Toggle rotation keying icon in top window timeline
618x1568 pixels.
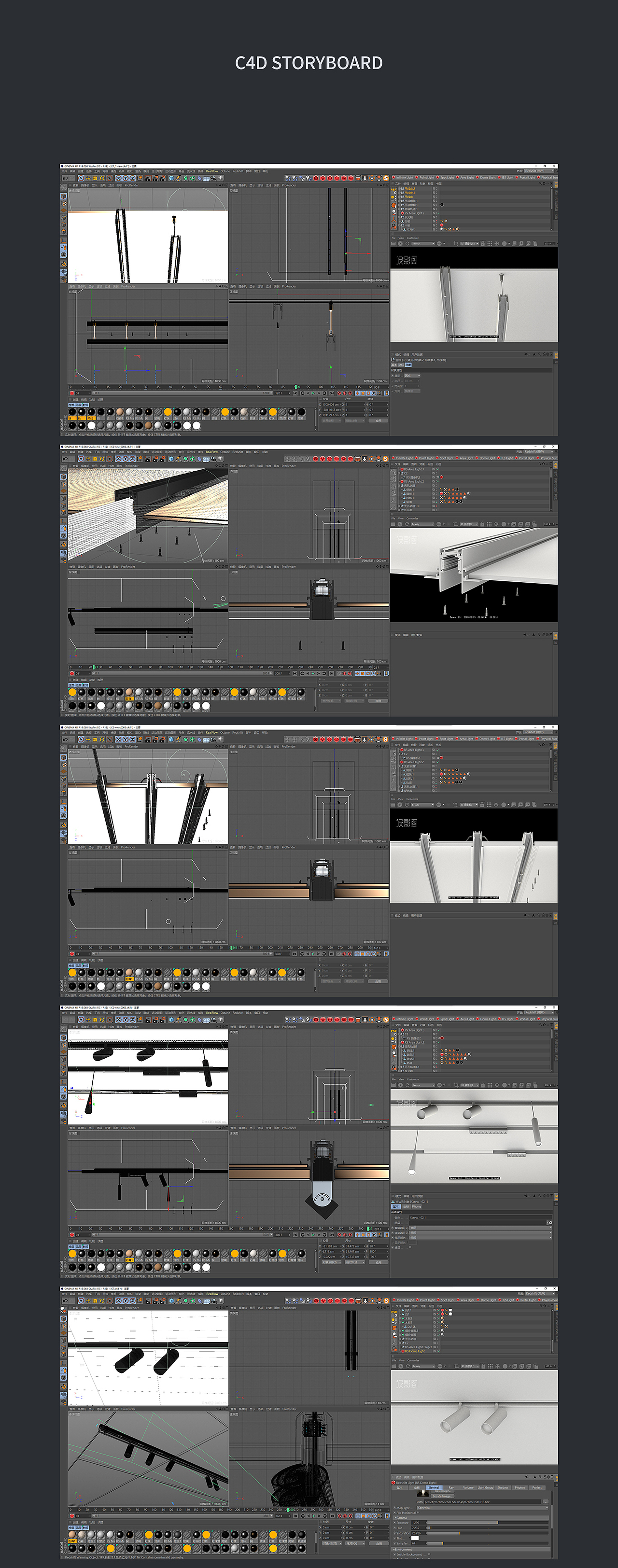pos(368,392)
